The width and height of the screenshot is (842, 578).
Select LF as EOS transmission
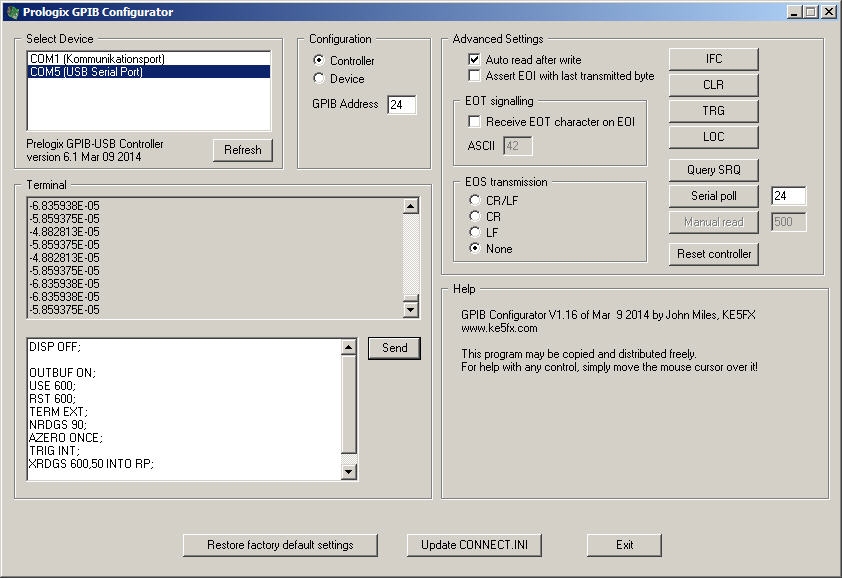point(475,233)
